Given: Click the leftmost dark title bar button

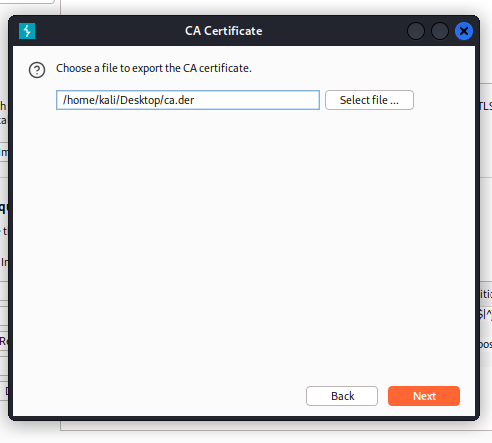Looking at the screenshot, I should point(416,31).
